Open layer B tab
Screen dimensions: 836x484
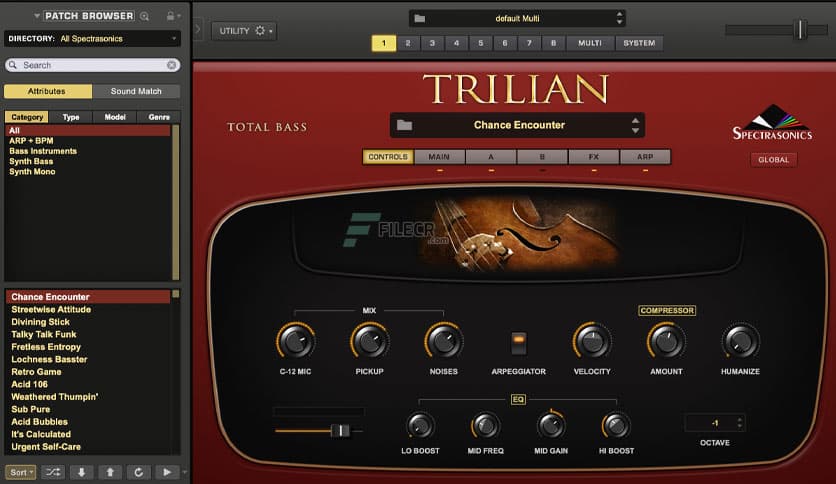(542, 157)
